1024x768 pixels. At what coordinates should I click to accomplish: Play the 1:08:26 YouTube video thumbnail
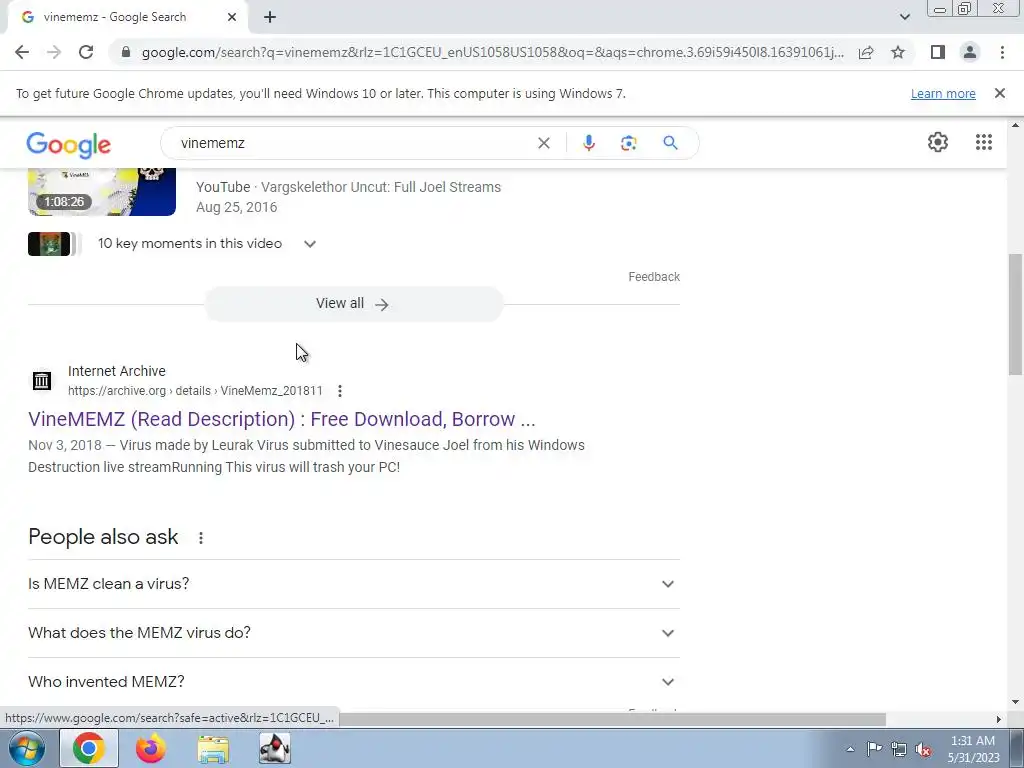(102, 191)
